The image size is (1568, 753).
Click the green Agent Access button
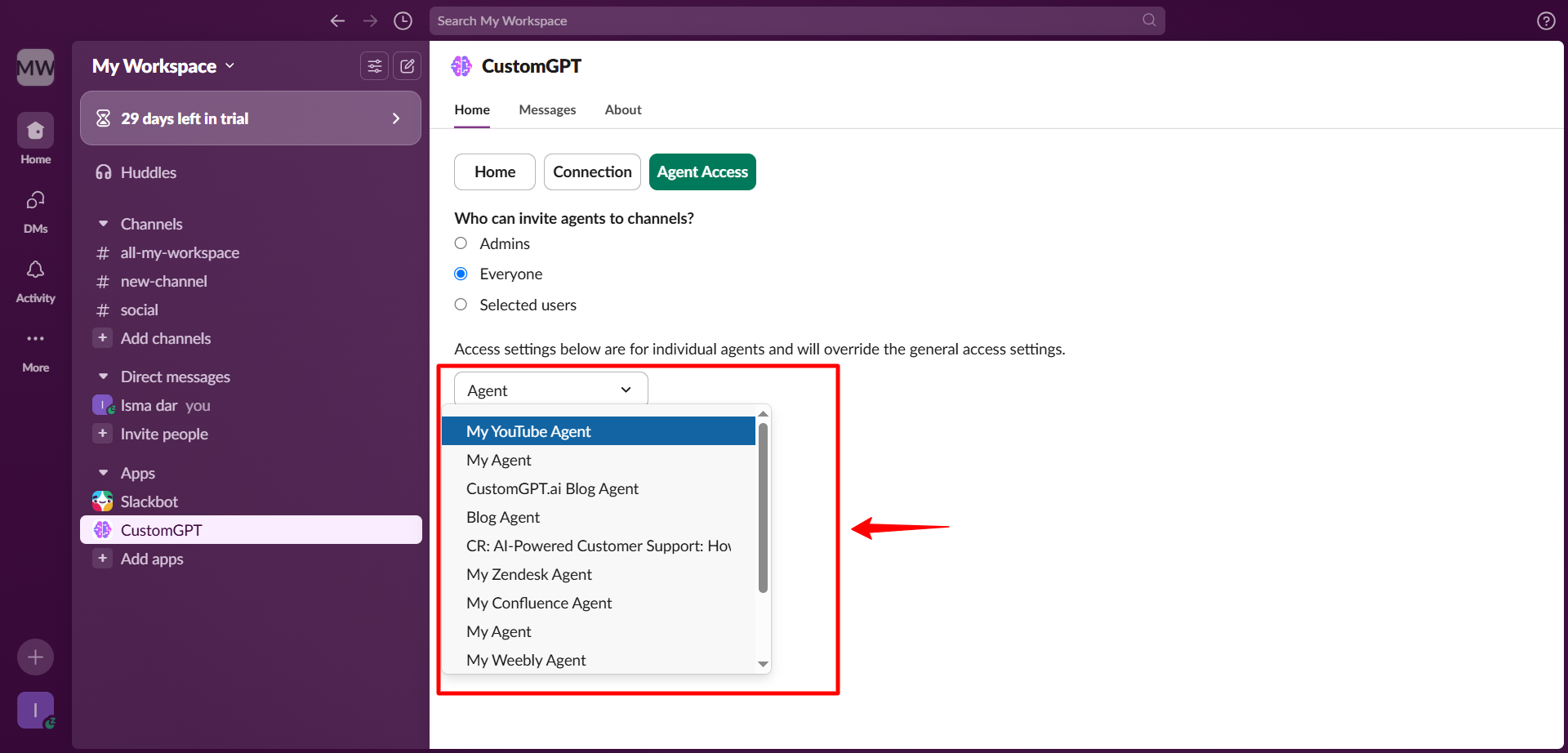click(x=702, y=172)
